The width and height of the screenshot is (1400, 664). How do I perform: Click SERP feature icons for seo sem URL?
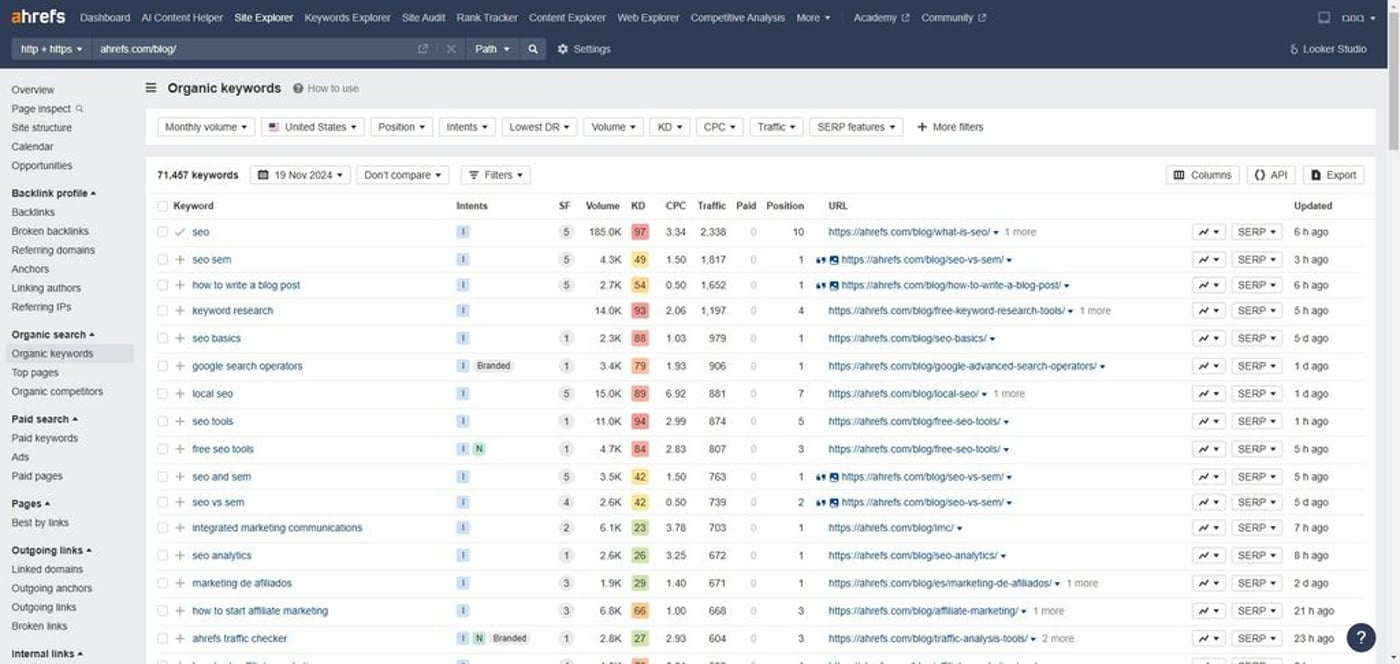click(x=827, y=260)
